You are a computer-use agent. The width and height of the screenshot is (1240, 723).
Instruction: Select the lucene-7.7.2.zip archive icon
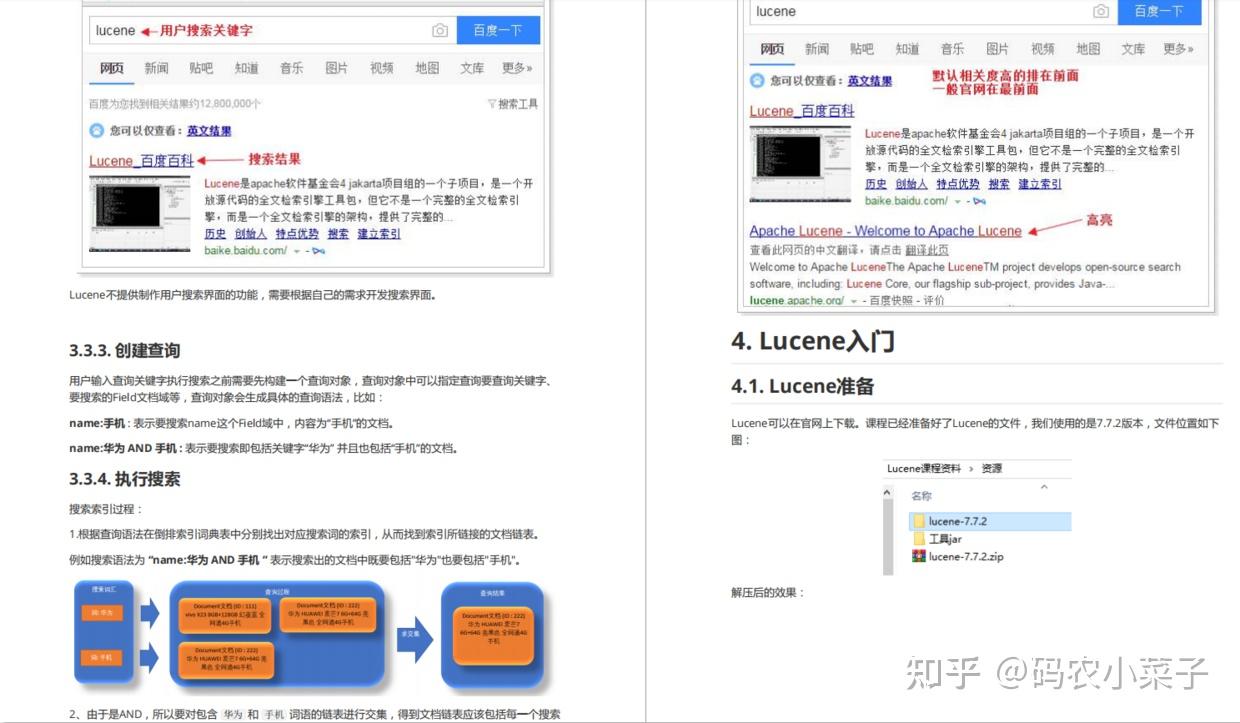coord(920,556)
